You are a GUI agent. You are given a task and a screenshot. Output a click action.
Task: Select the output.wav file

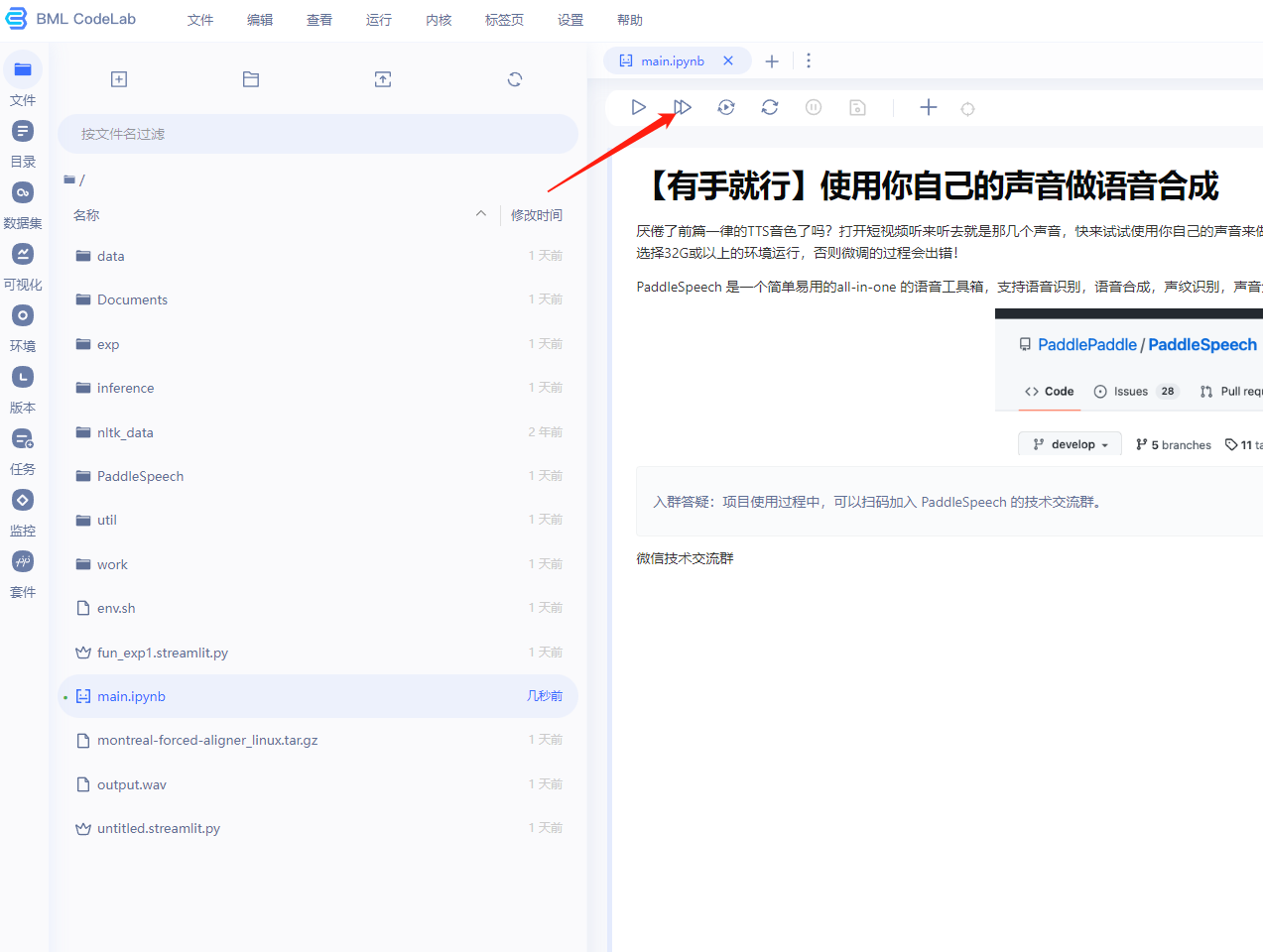click(317, 784)
